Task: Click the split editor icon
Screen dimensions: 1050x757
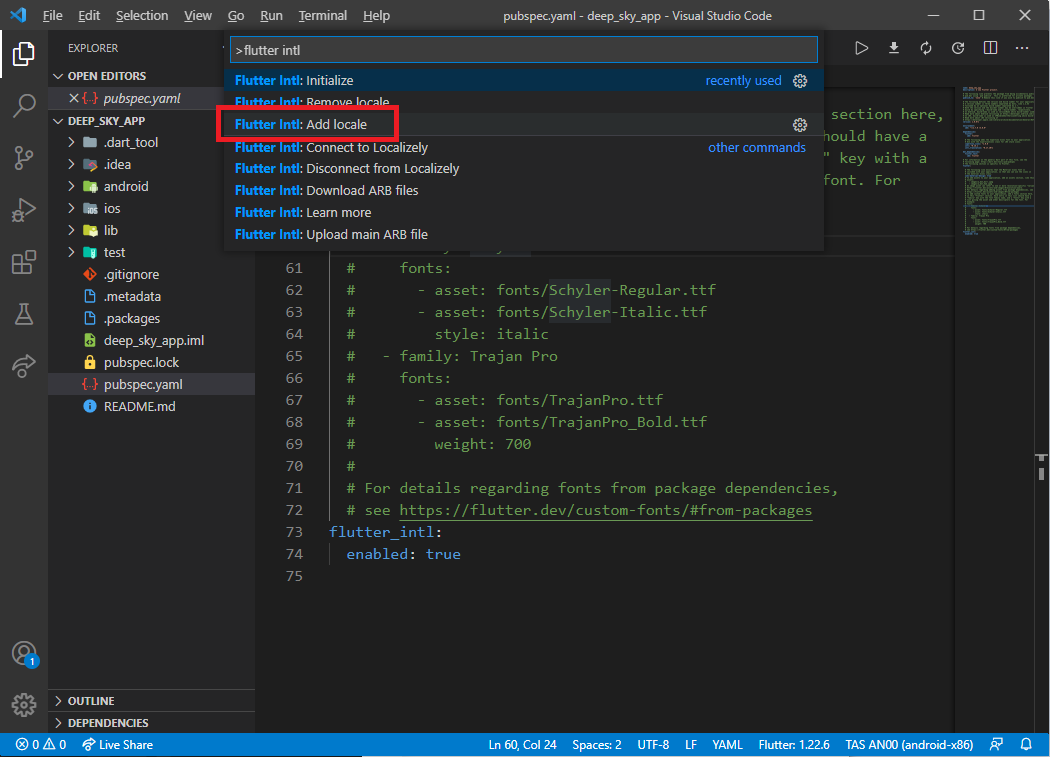Action: coord(990,48)
